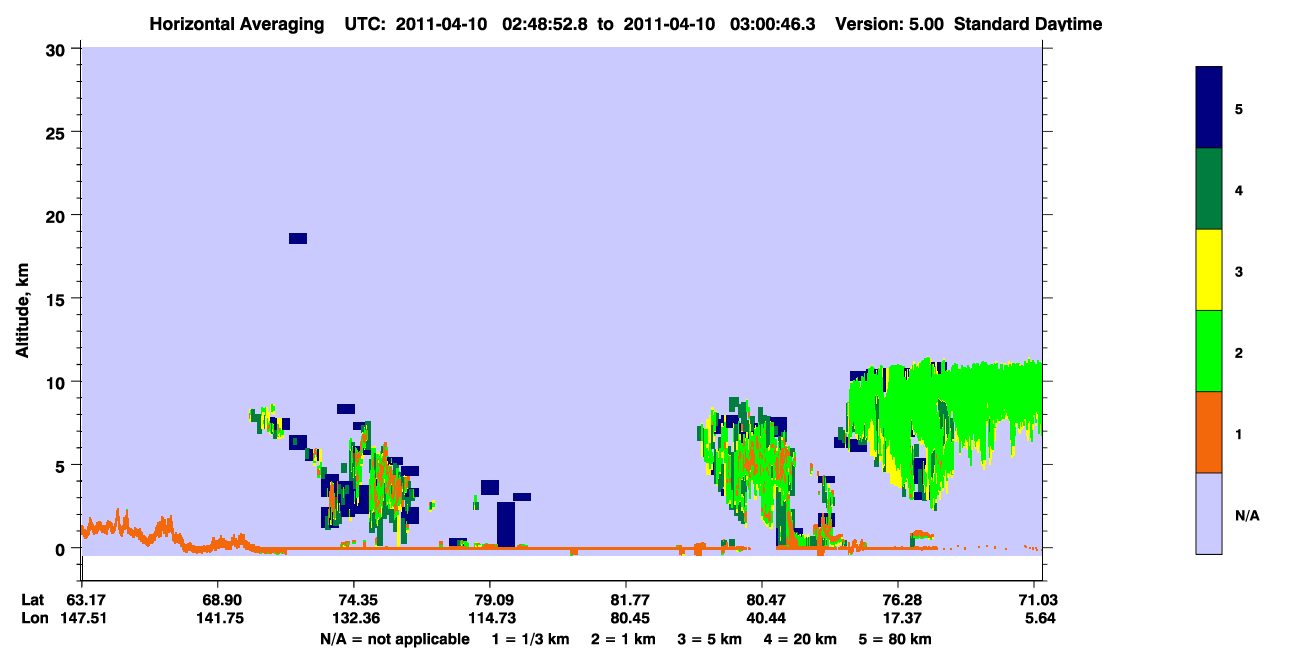Image resolution: width=1300 pixels, height=667 pixels.
Task: Click the yellow colorbar segment labeled 3
Action: 1209,270
